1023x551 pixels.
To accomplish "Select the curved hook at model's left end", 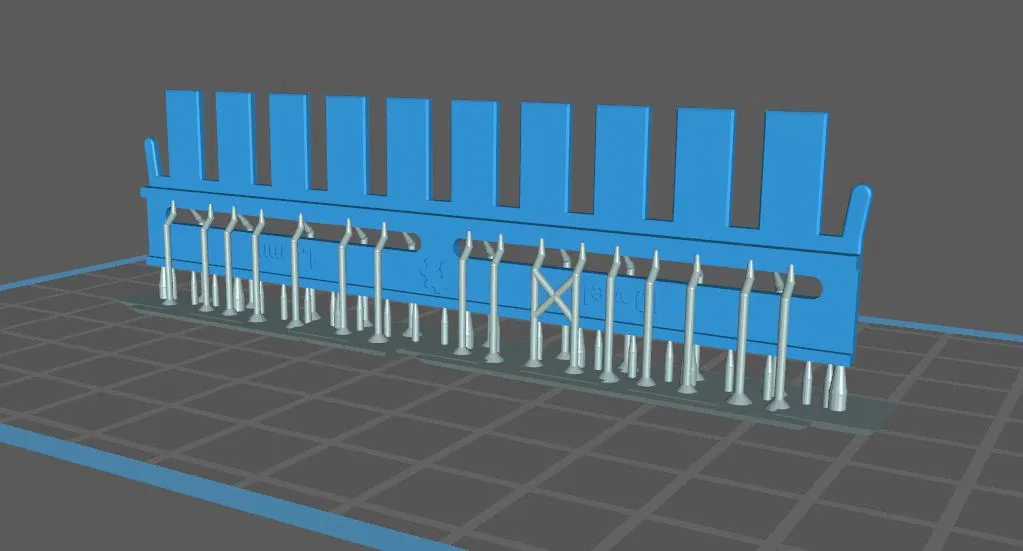I will point(152,157).
